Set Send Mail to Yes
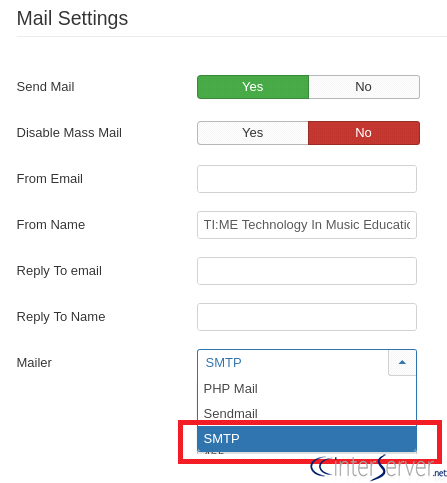This screenshot has height=483, width=447. (x=253, y=87)
